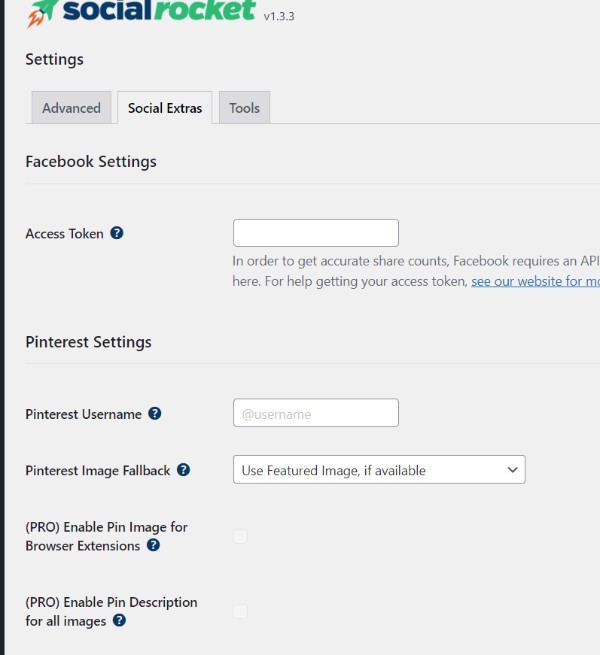
Task: Open help for Pin Image Browser Extensions
Action: 153,545
